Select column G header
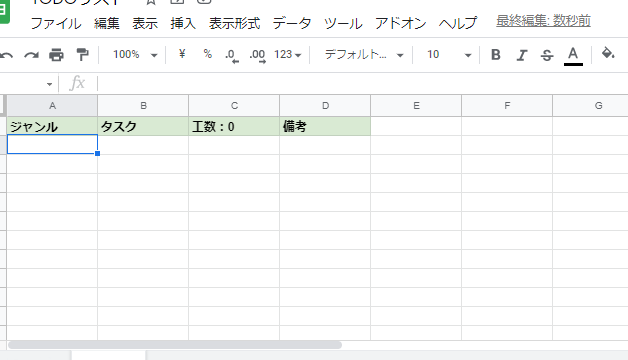The width and height of the screenshot is (628, 360). (590, 106)
